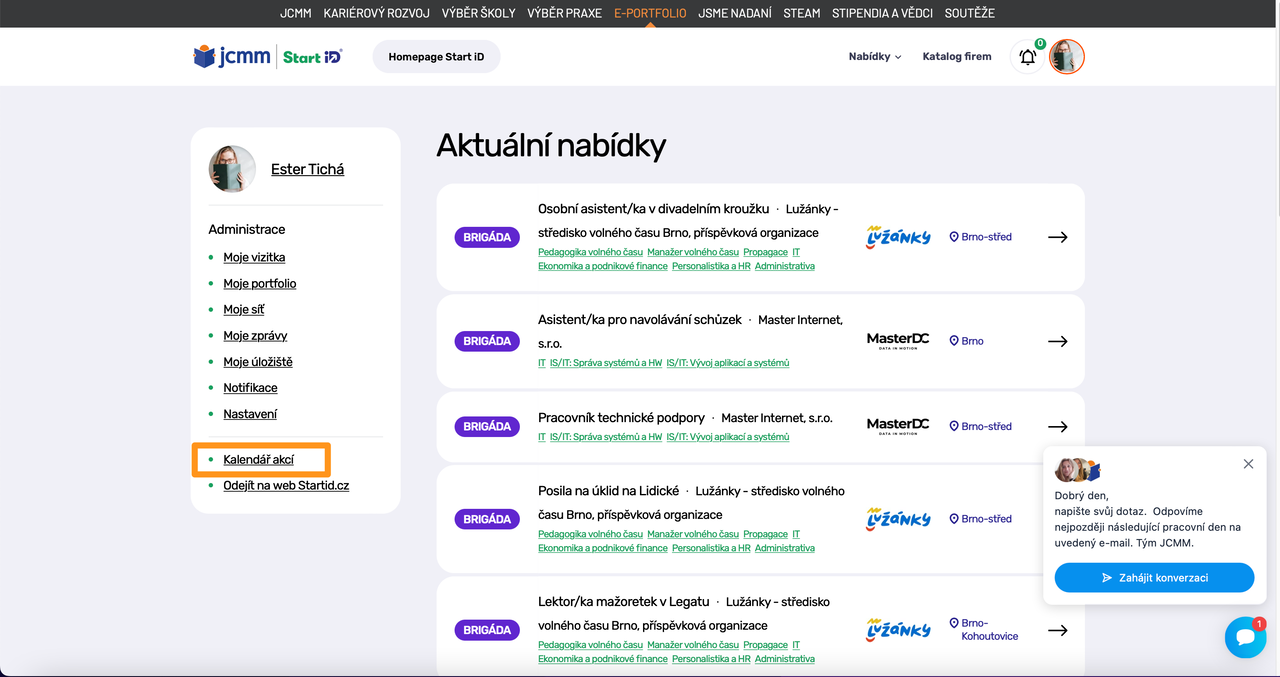Screen dimensions: 1280x677
Task: Open Ester Tichá profile name link
Action: 307,169
